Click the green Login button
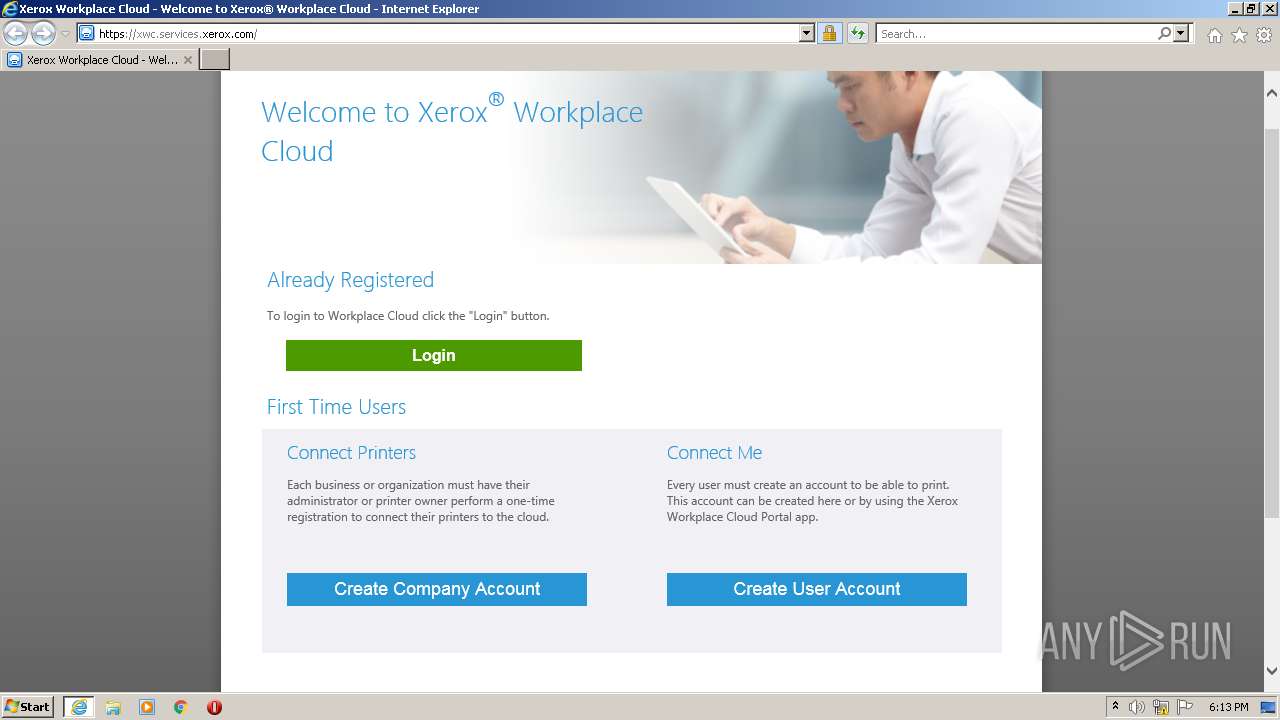This screenshot has width=1280, height=720. 434,356
